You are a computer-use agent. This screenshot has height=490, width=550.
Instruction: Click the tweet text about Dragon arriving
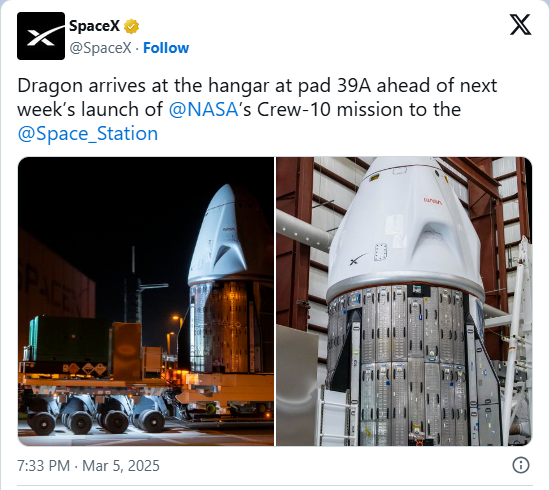pos(257,109)
